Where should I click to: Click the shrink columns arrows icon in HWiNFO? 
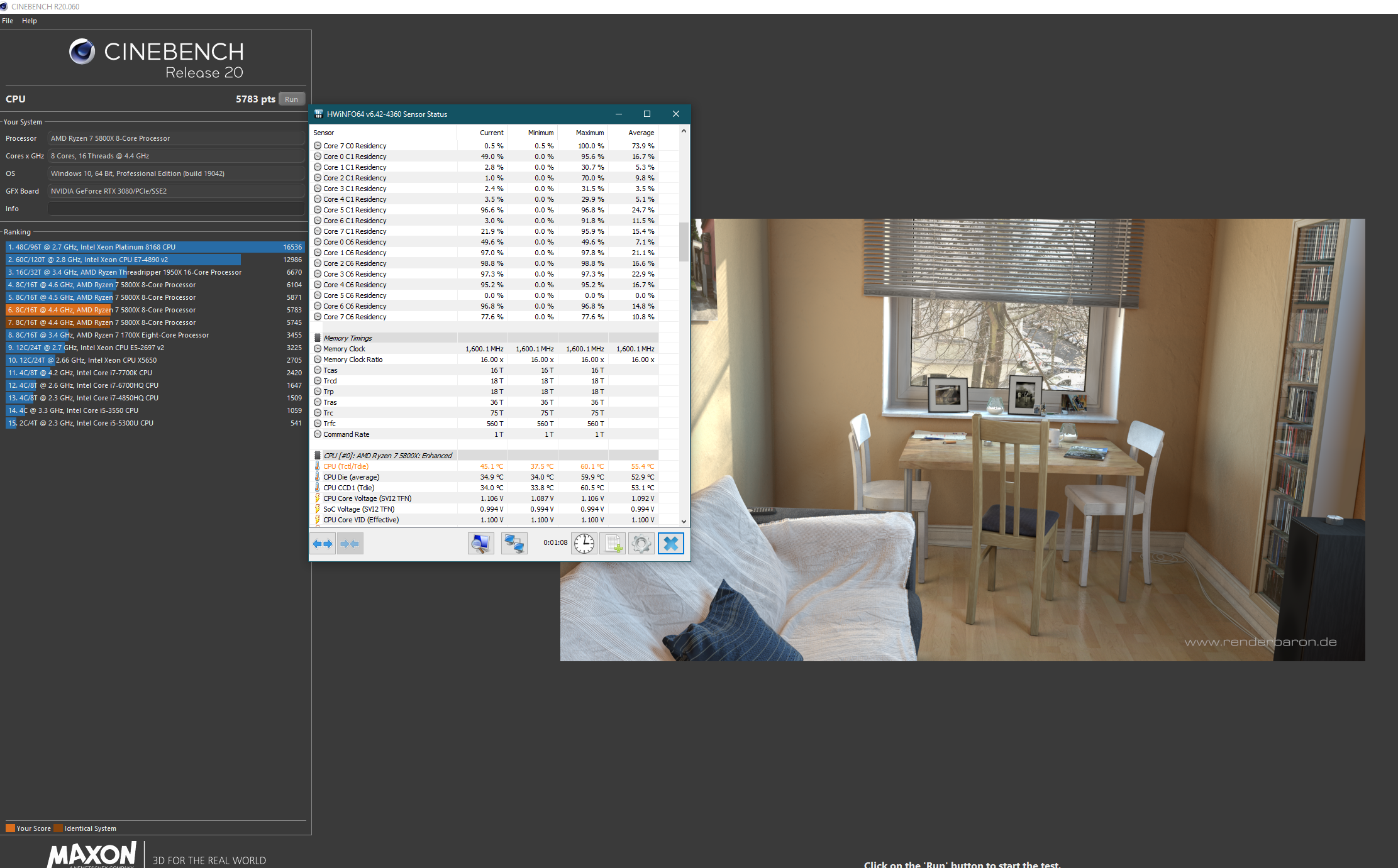click(350, 544)
